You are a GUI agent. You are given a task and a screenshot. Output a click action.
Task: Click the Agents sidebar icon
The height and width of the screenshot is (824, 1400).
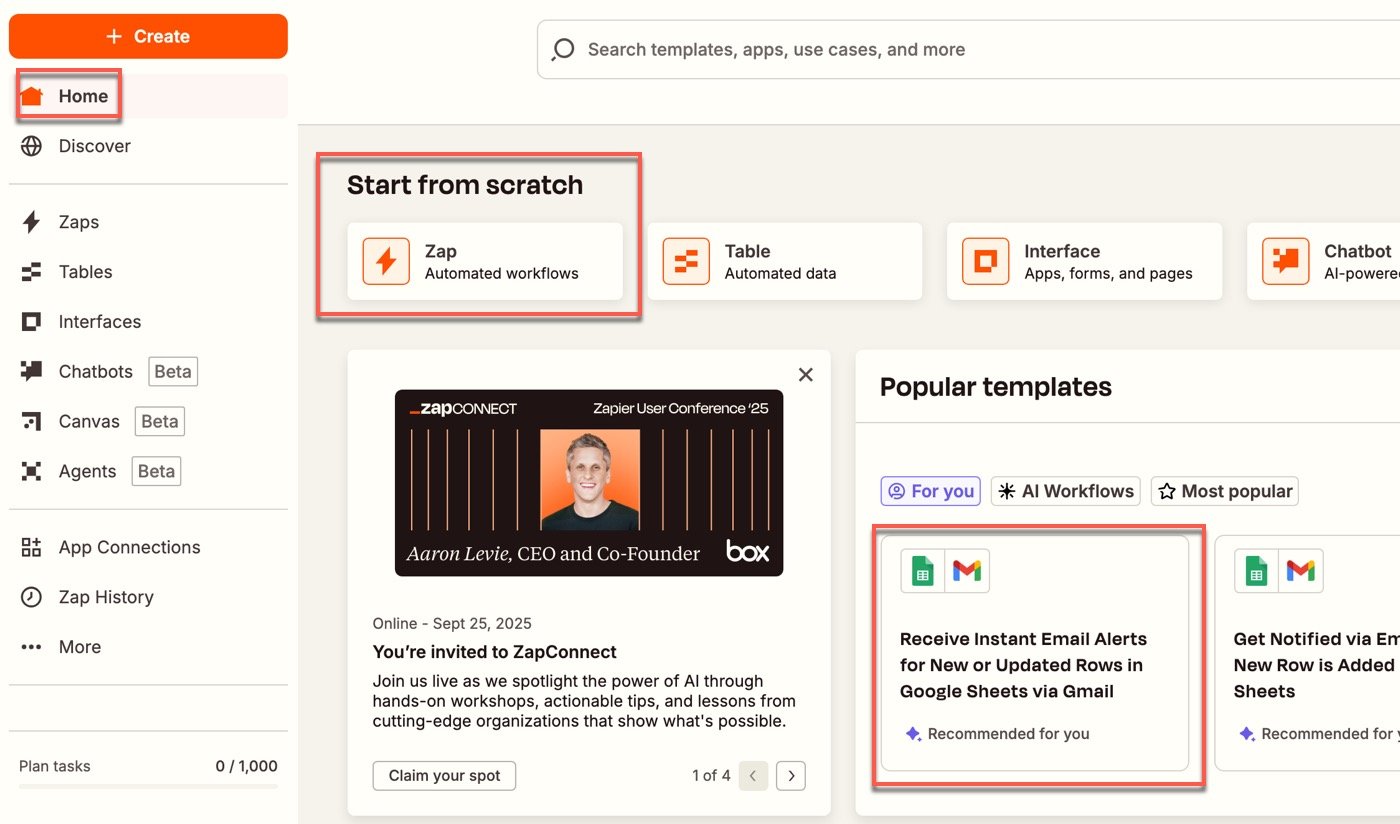pos(32,472)
